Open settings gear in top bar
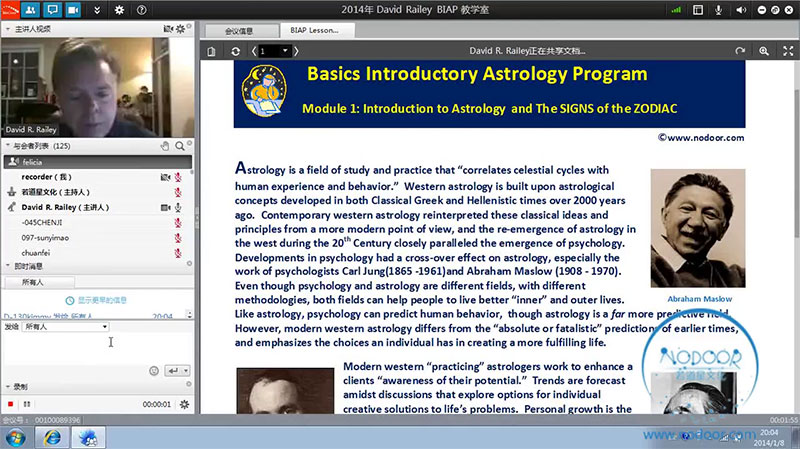The image size is (800, 449). pyautogui.click(x=119, y=10)
